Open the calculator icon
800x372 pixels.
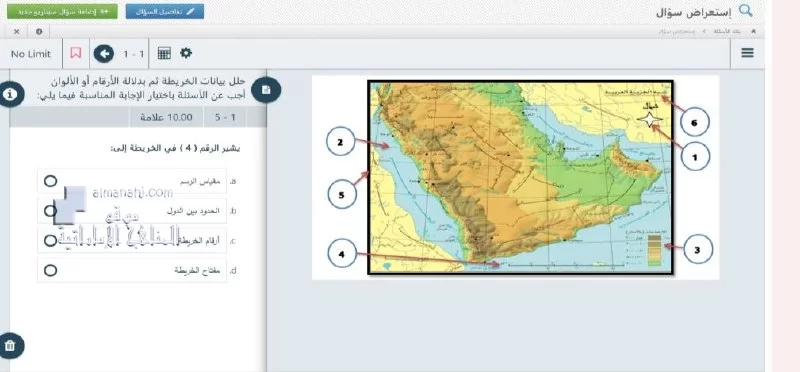164,53
